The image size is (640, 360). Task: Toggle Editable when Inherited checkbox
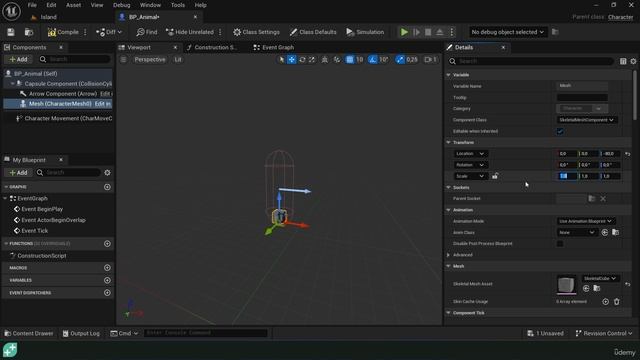[x=560, y=131]
